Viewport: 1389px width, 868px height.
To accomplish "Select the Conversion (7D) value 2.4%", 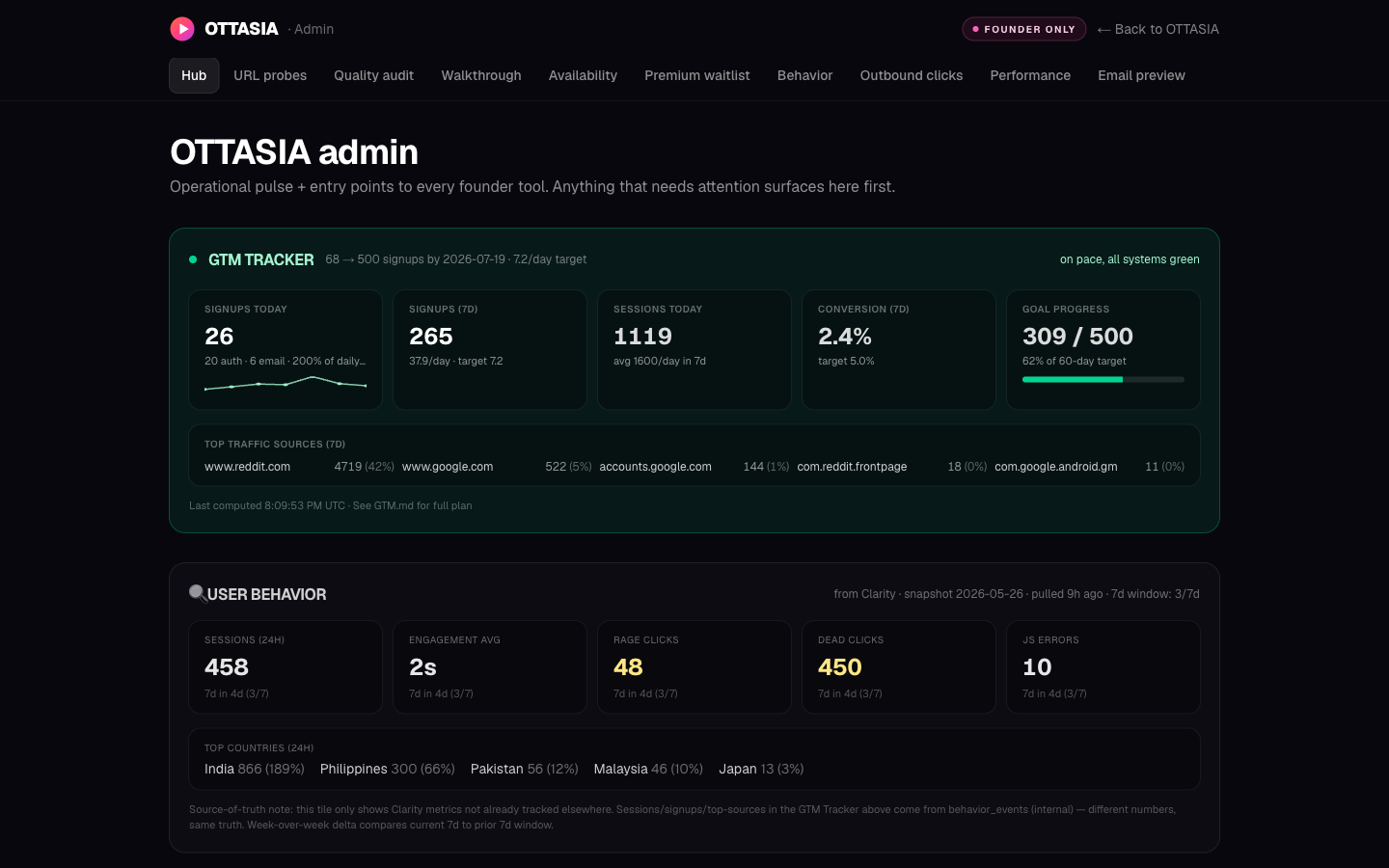I will tap(845, 337).
